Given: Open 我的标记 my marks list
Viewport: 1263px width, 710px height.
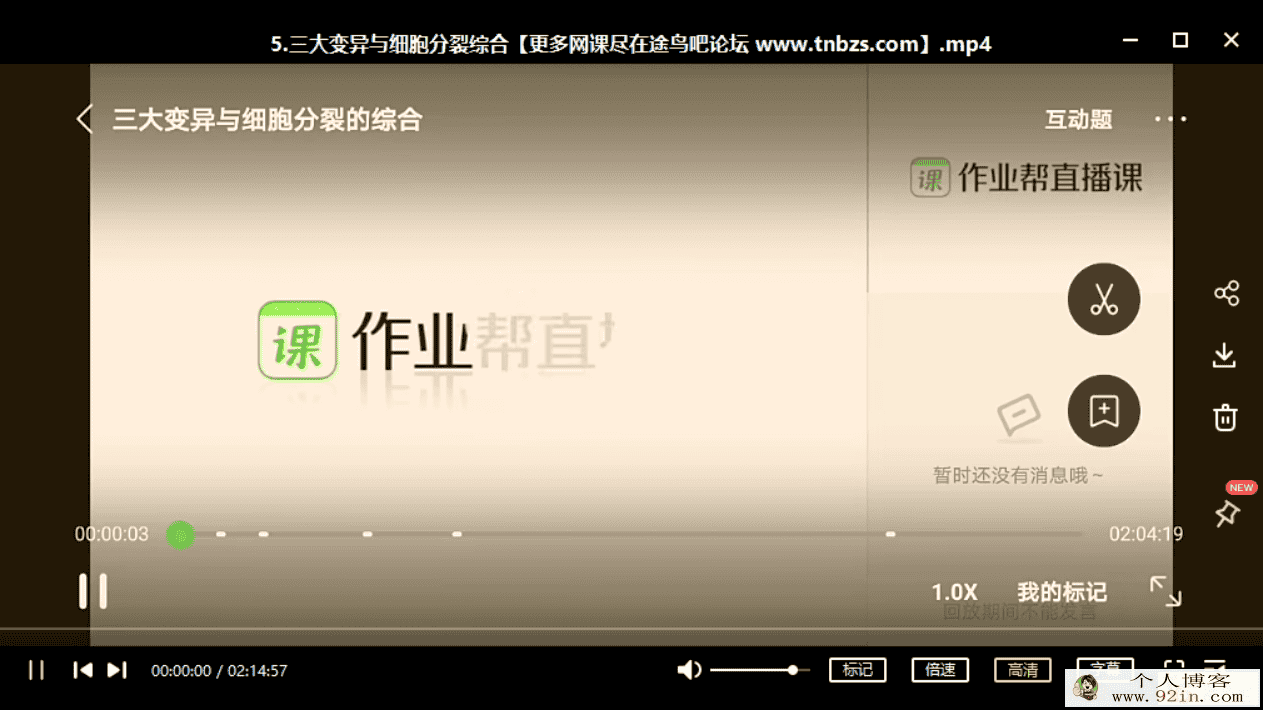Looking at the screenshot, I should coord(1062,592).
